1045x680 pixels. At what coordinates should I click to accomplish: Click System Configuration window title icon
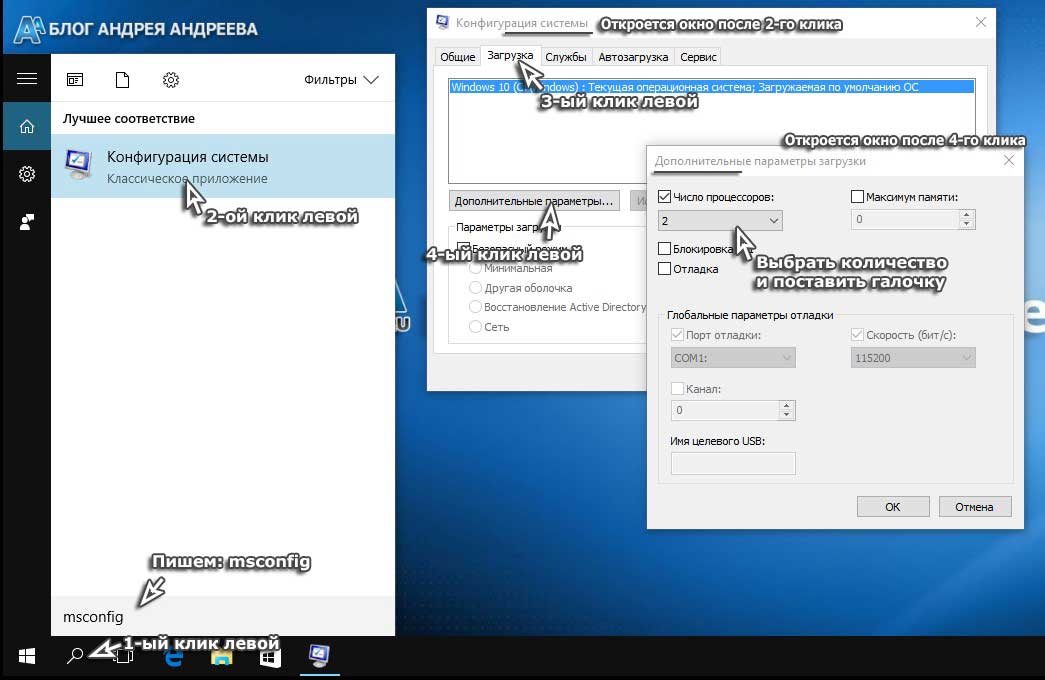tap(442, 22)
